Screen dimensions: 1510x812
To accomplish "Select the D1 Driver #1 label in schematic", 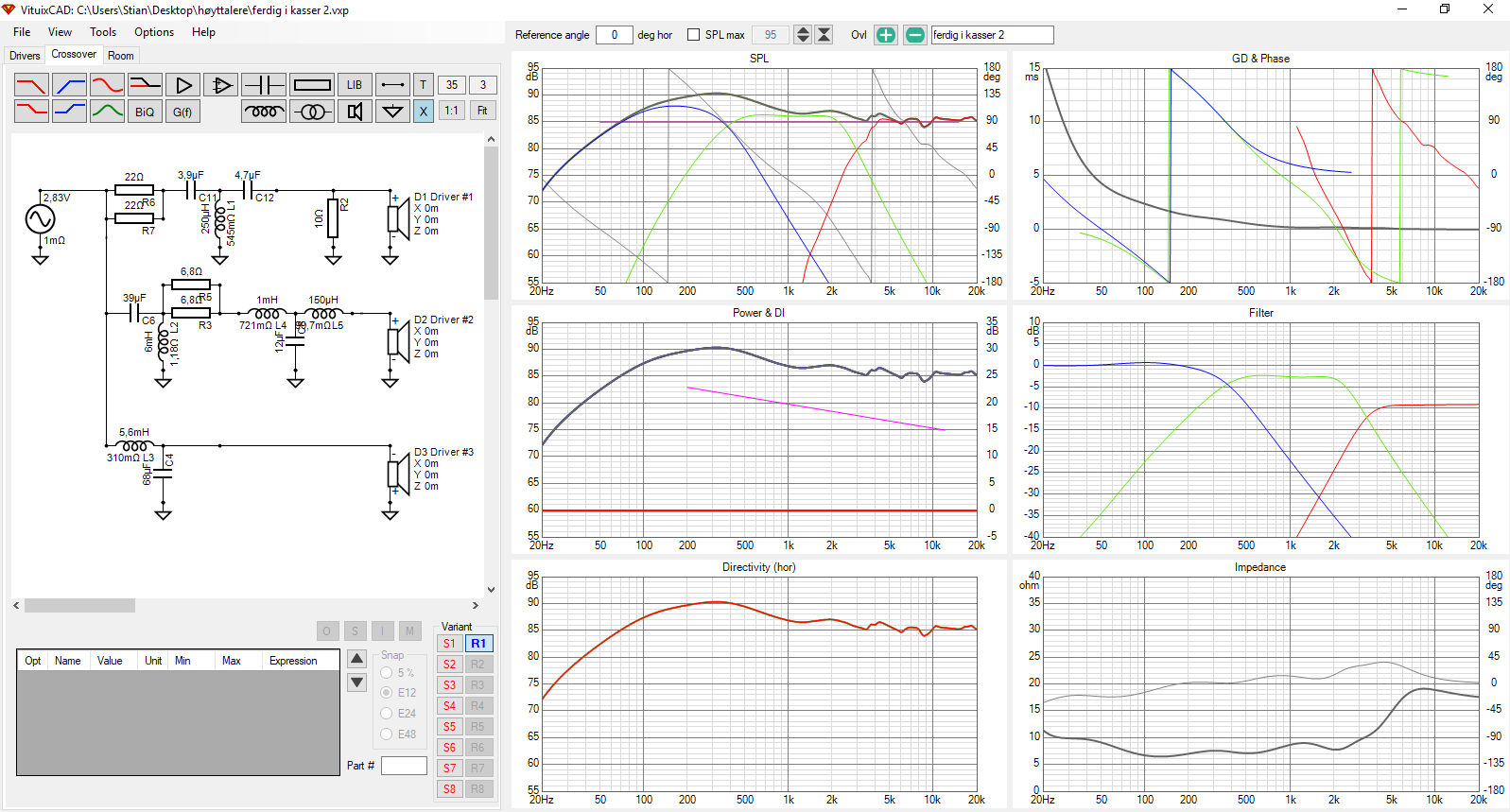I will [x=443, y=197].
